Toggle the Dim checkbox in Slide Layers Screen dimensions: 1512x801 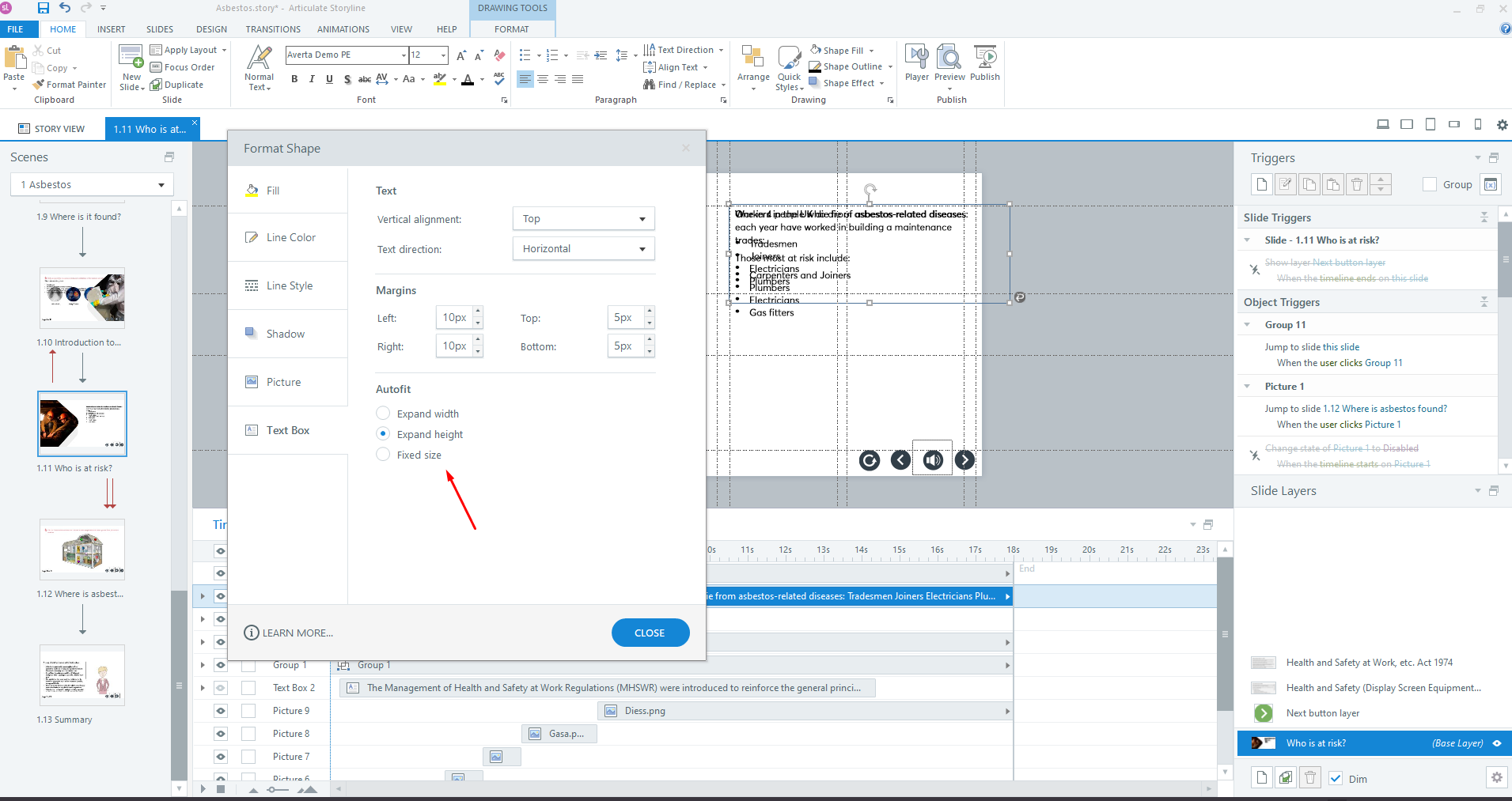1336,779
